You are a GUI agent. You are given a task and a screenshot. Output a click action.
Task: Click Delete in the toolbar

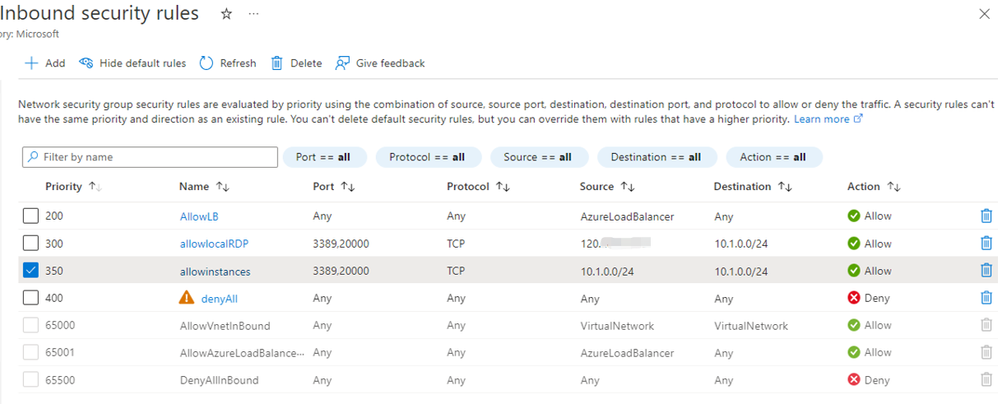(x=297, y=63)
